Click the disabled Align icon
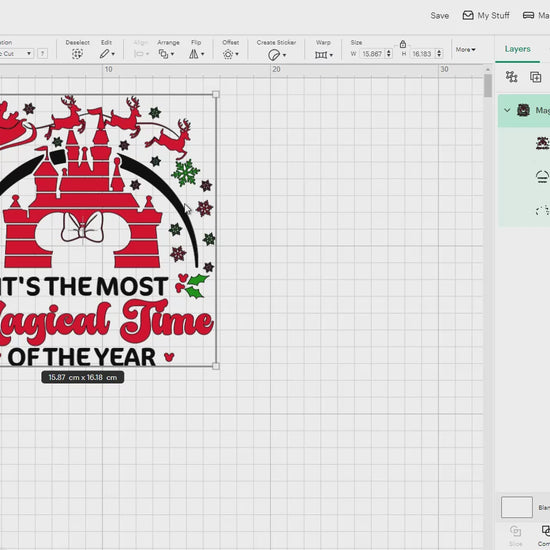550x550 pixels. [x=139, y=54]
